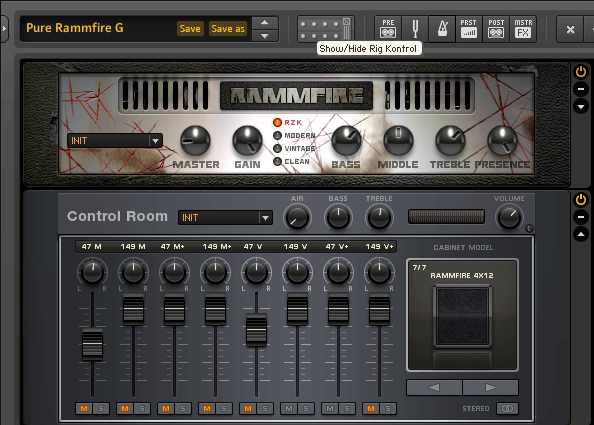594x425 pixels.
Task: Click the 47 V channel fader
Action: click(256, 330)
